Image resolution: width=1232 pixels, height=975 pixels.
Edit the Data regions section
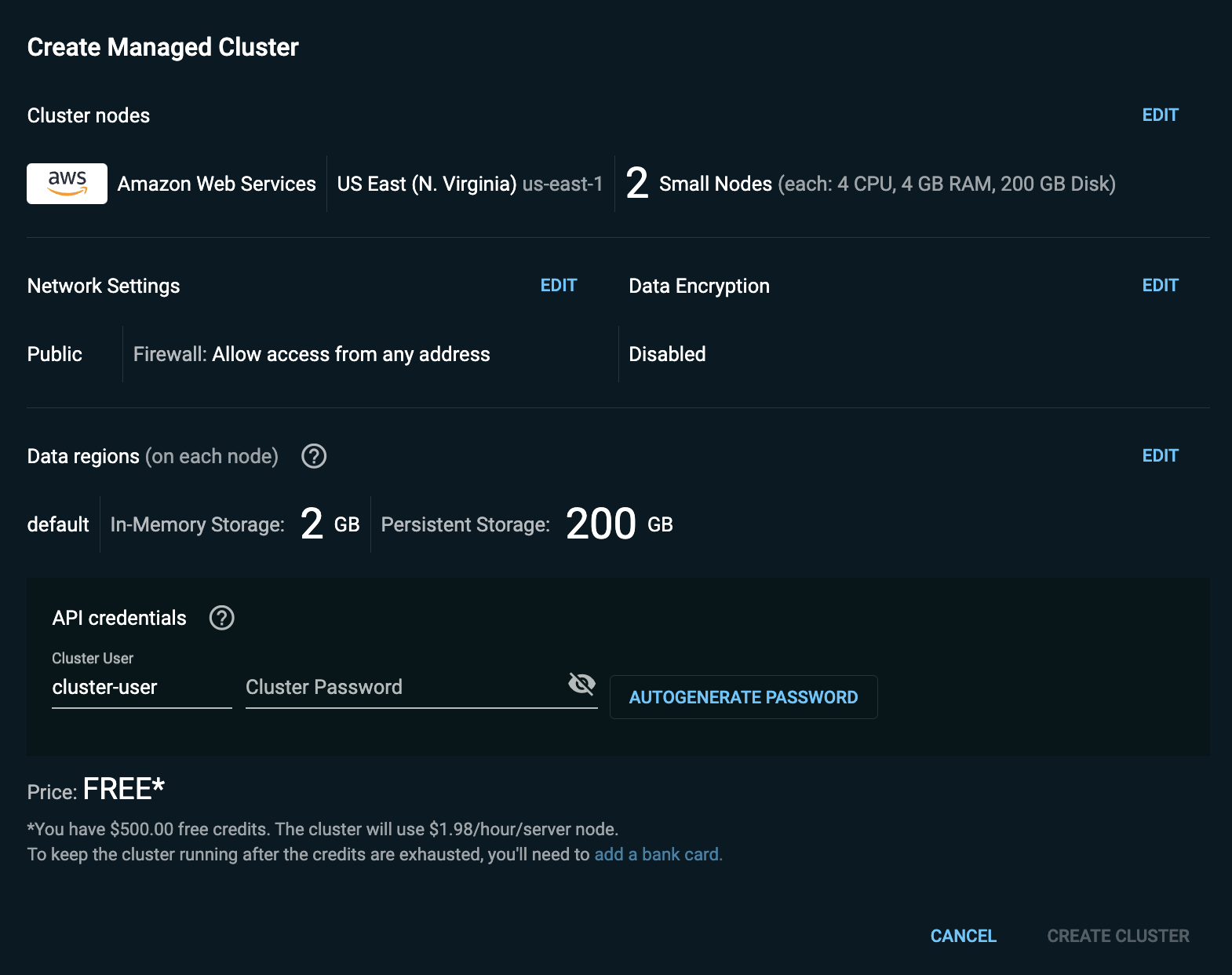[1160, 455]
